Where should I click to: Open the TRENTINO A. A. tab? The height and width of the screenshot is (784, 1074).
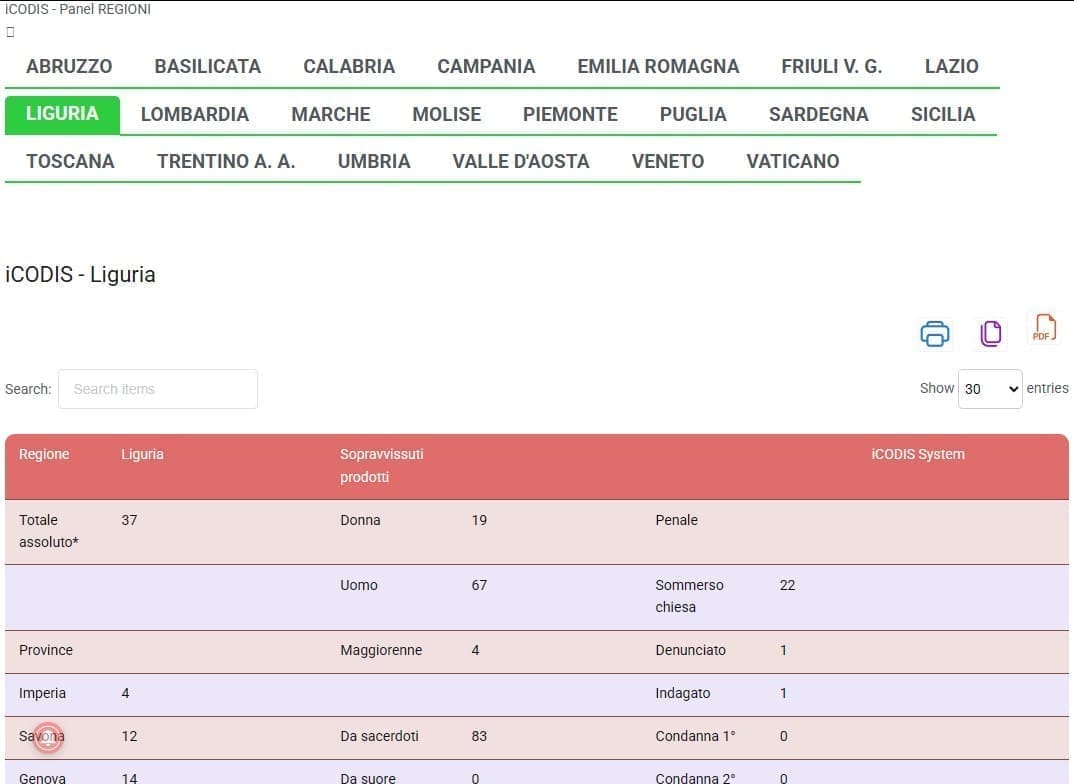[x=226, y=162]
